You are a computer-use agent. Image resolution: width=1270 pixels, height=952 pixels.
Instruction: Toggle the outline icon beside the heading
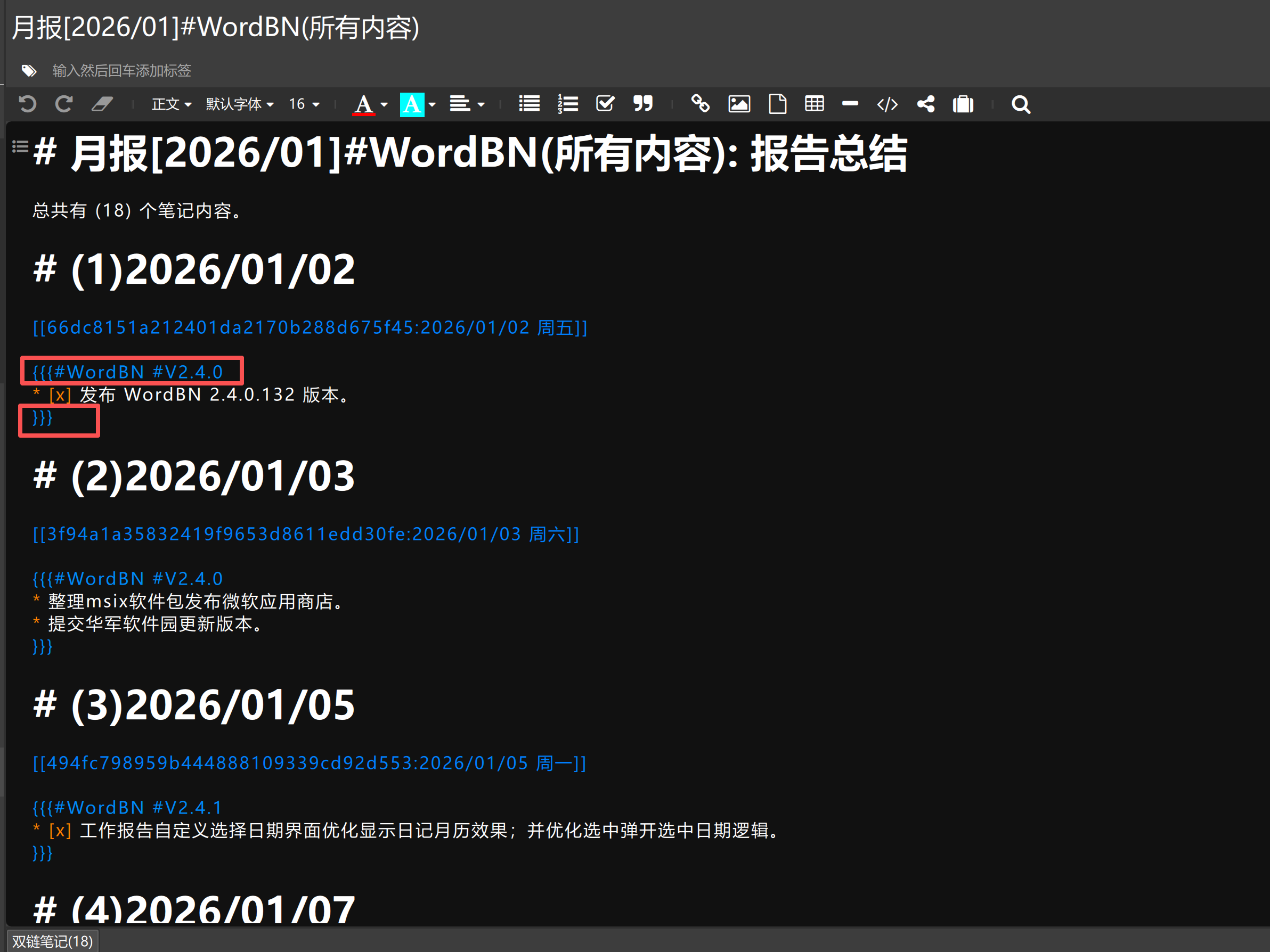click(x=20, y=147)
